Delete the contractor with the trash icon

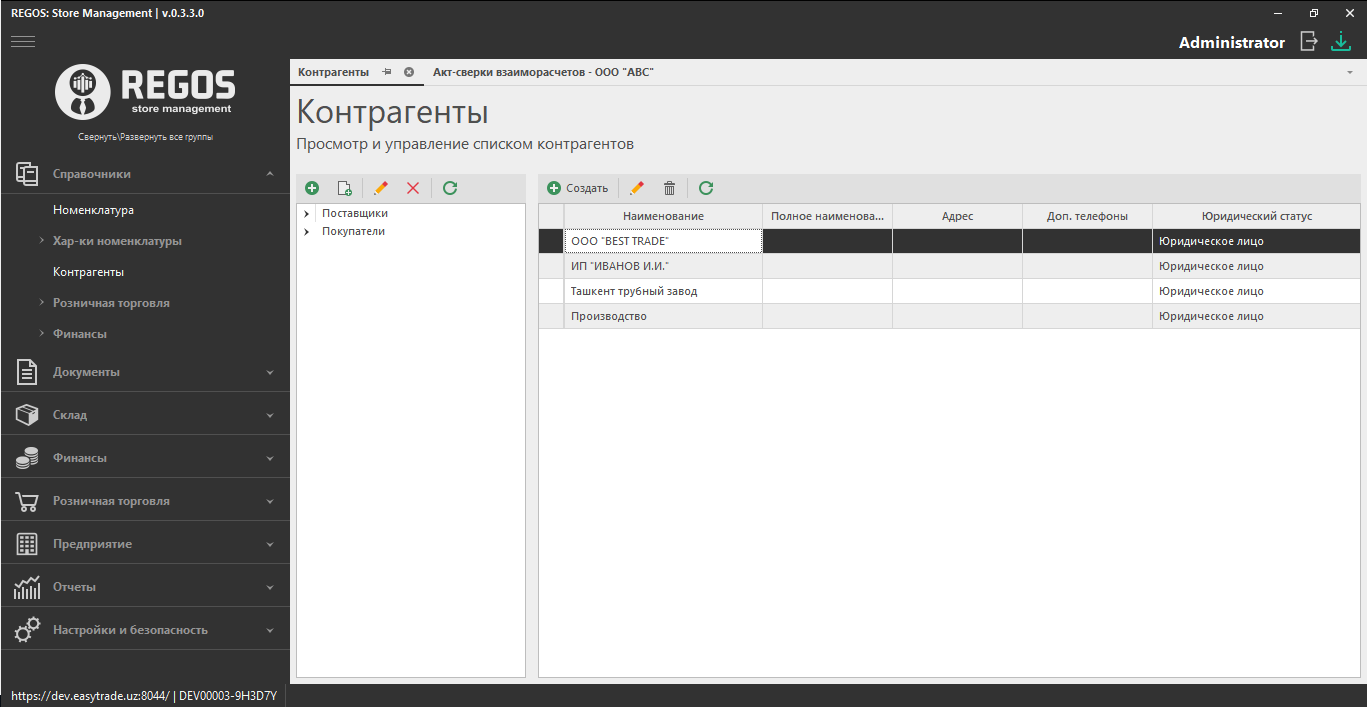coord(670,188)
